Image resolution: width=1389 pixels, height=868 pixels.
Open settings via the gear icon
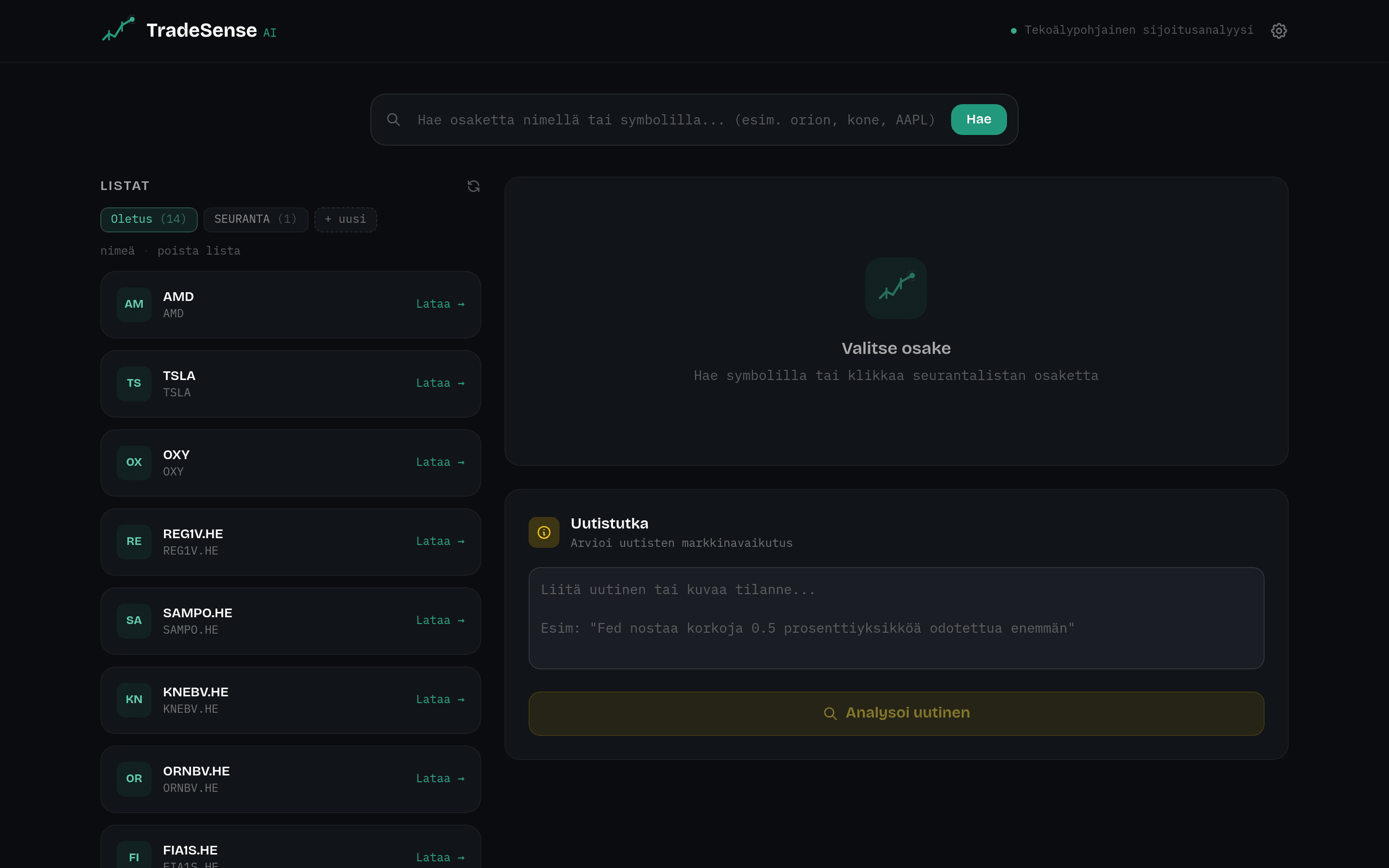[x=1278, y=30]
